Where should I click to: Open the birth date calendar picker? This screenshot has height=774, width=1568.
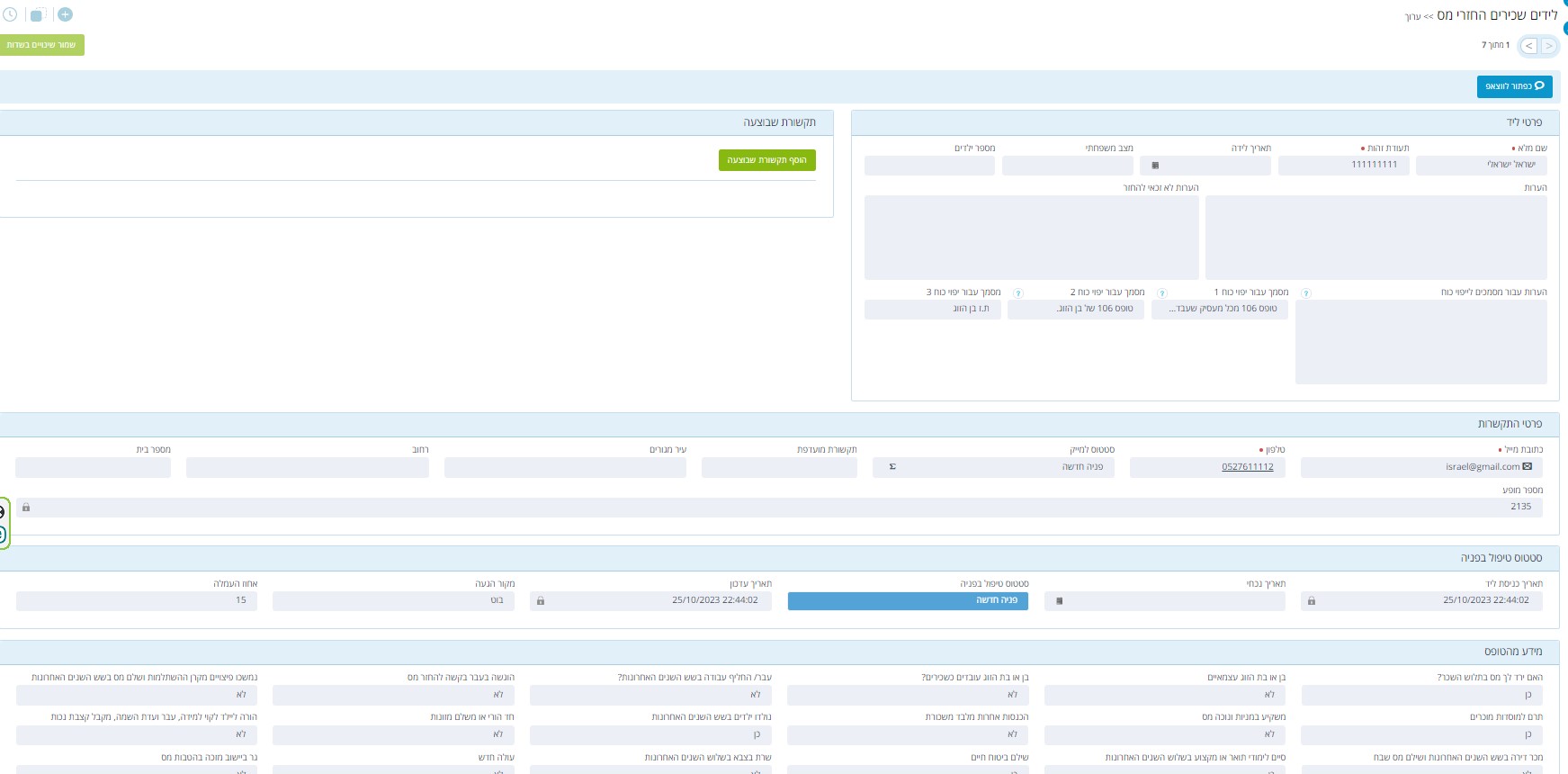[x=1155, y=166]
